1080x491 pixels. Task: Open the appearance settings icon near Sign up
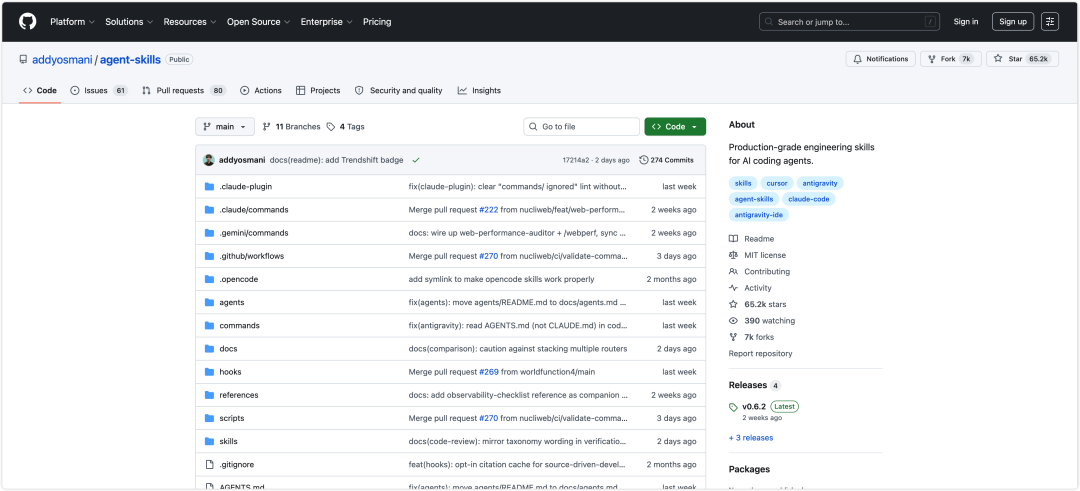(x=1050, y=22)
